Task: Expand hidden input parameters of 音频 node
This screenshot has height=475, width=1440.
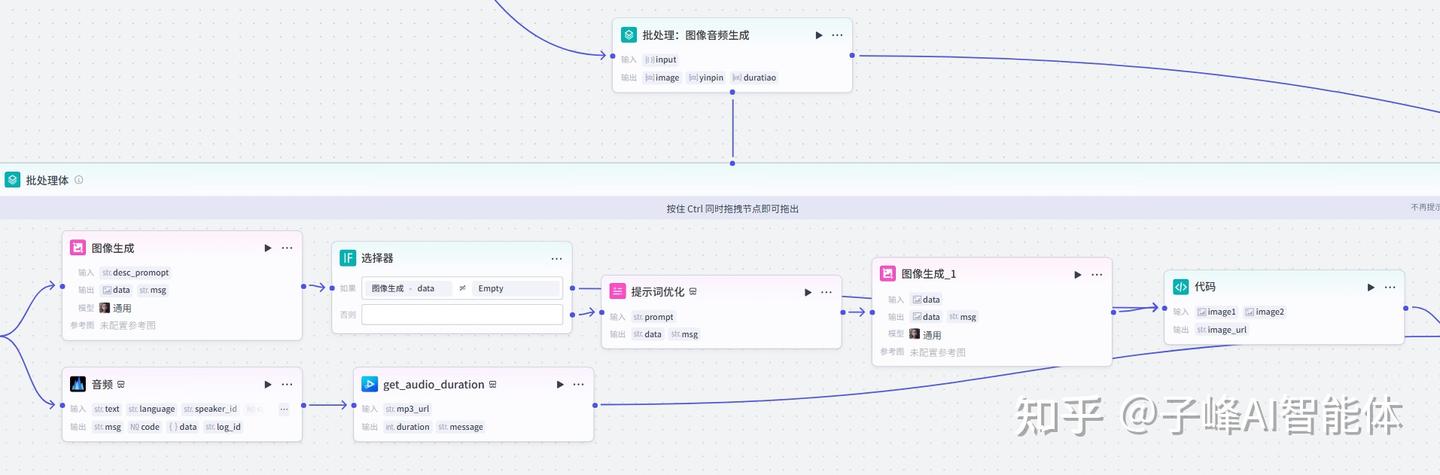Action: 284,409
